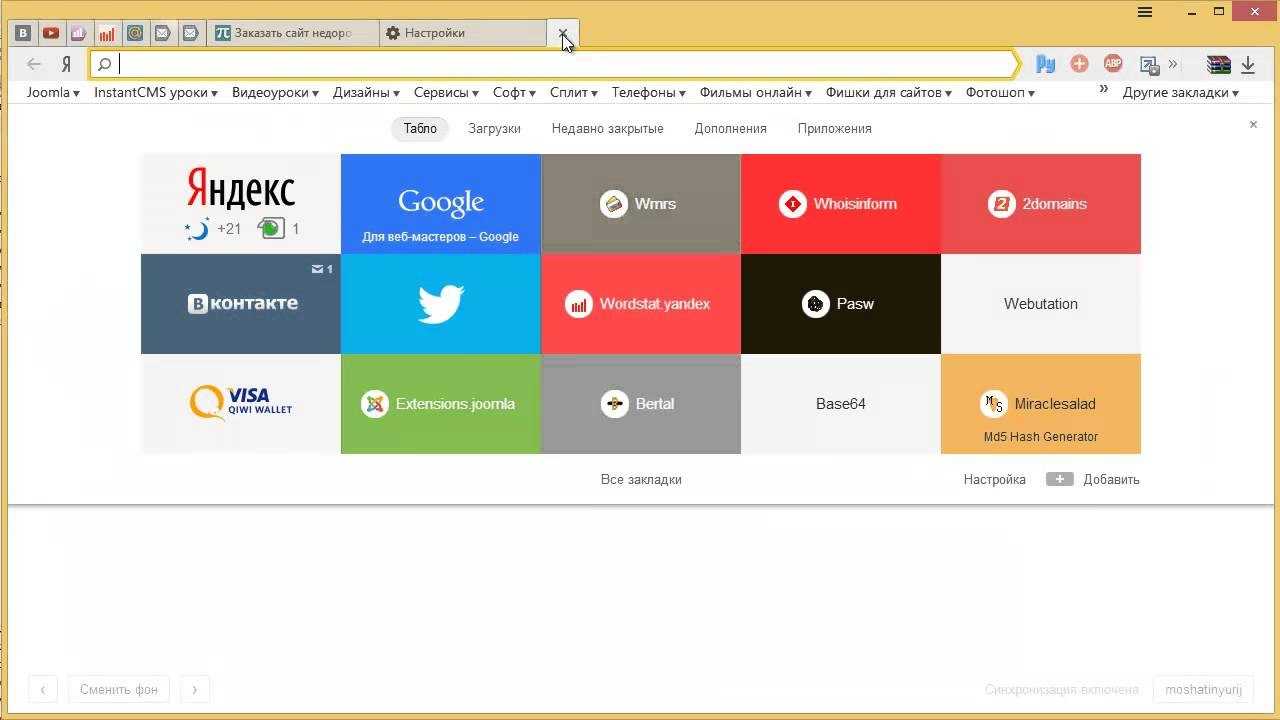
Task: Click the screenshot extension icon
Action: click(x=1149, y=65)
